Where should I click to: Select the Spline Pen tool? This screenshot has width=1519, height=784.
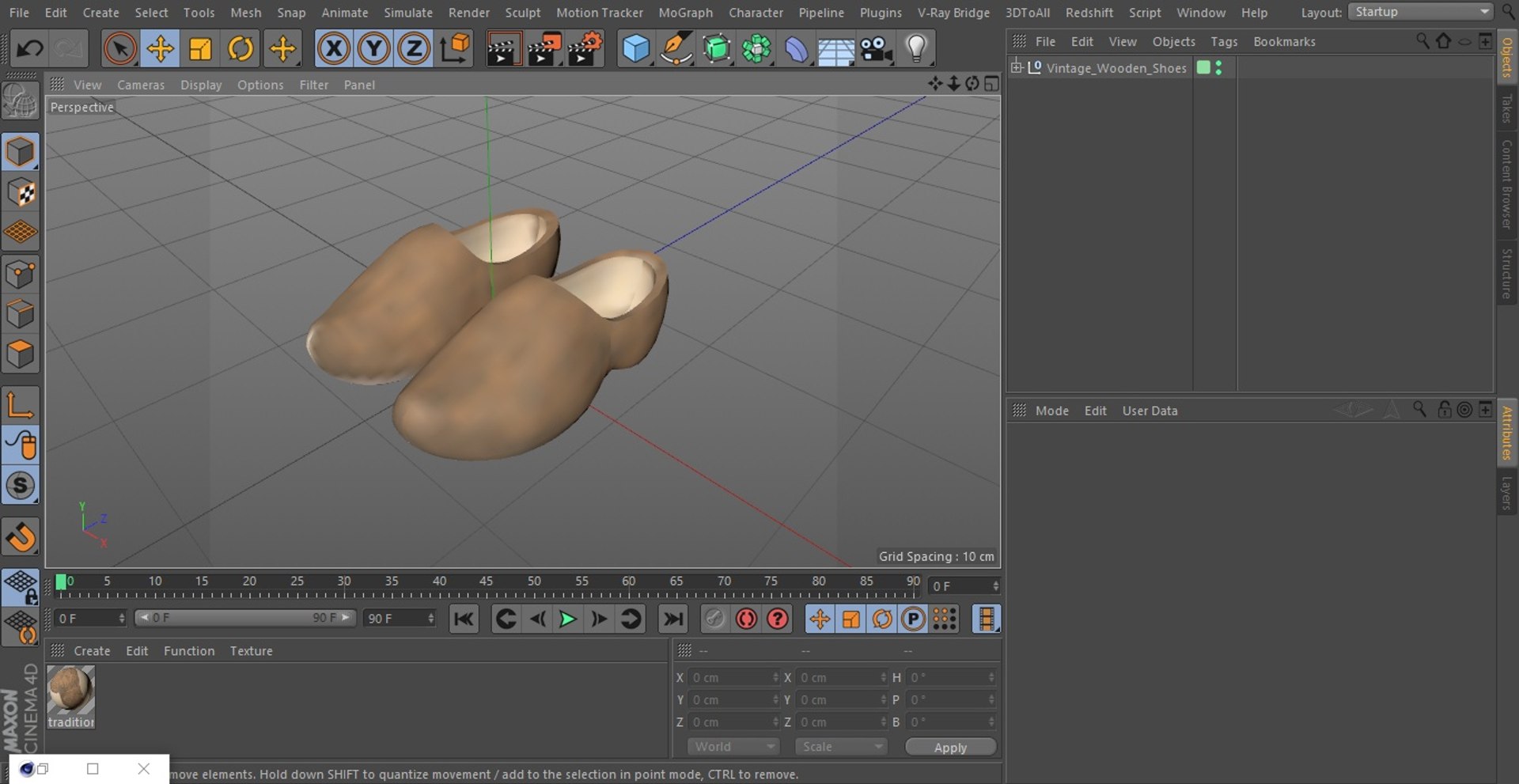pos(676,49)
